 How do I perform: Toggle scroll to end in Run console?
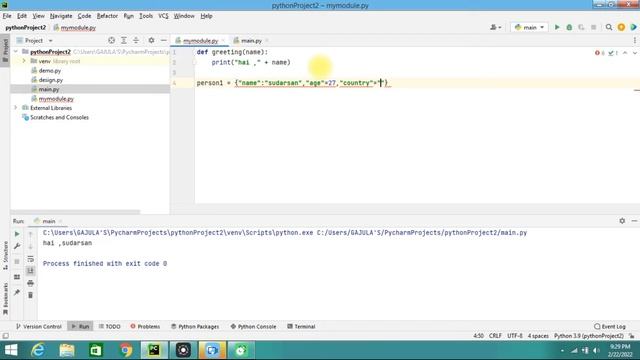click(x=30, y=271)
